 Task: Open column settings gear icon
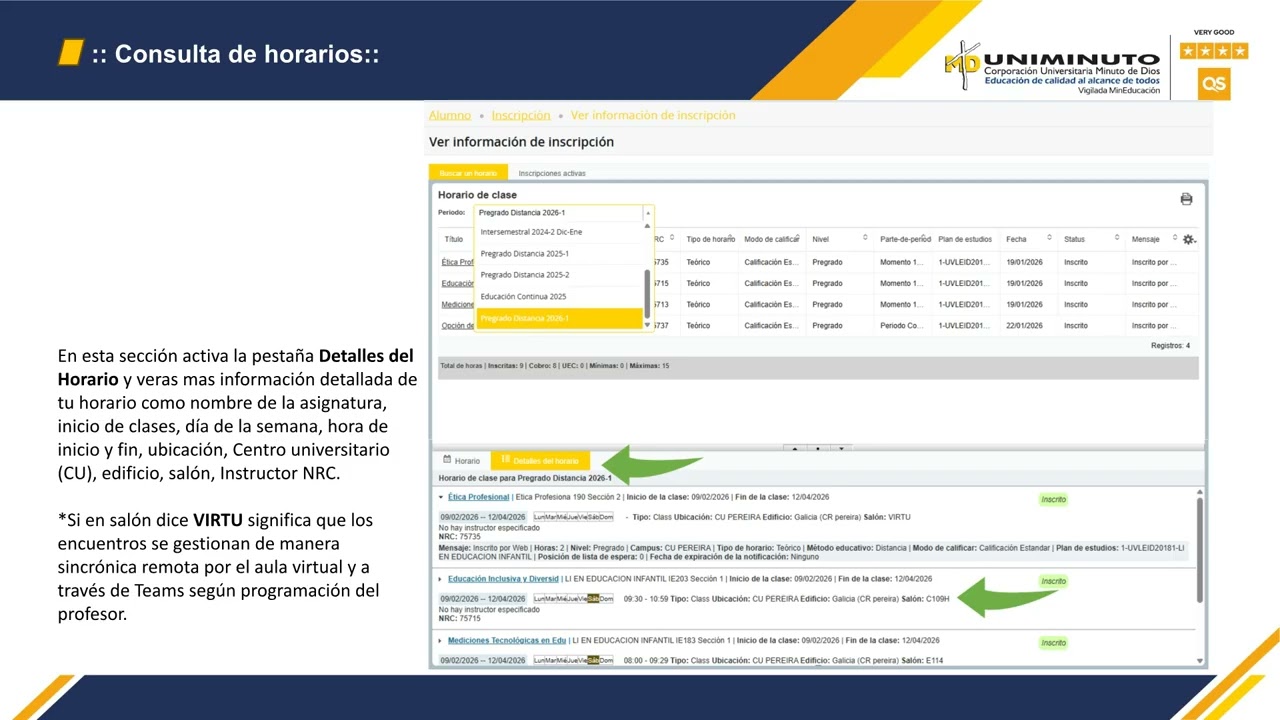1189,240
